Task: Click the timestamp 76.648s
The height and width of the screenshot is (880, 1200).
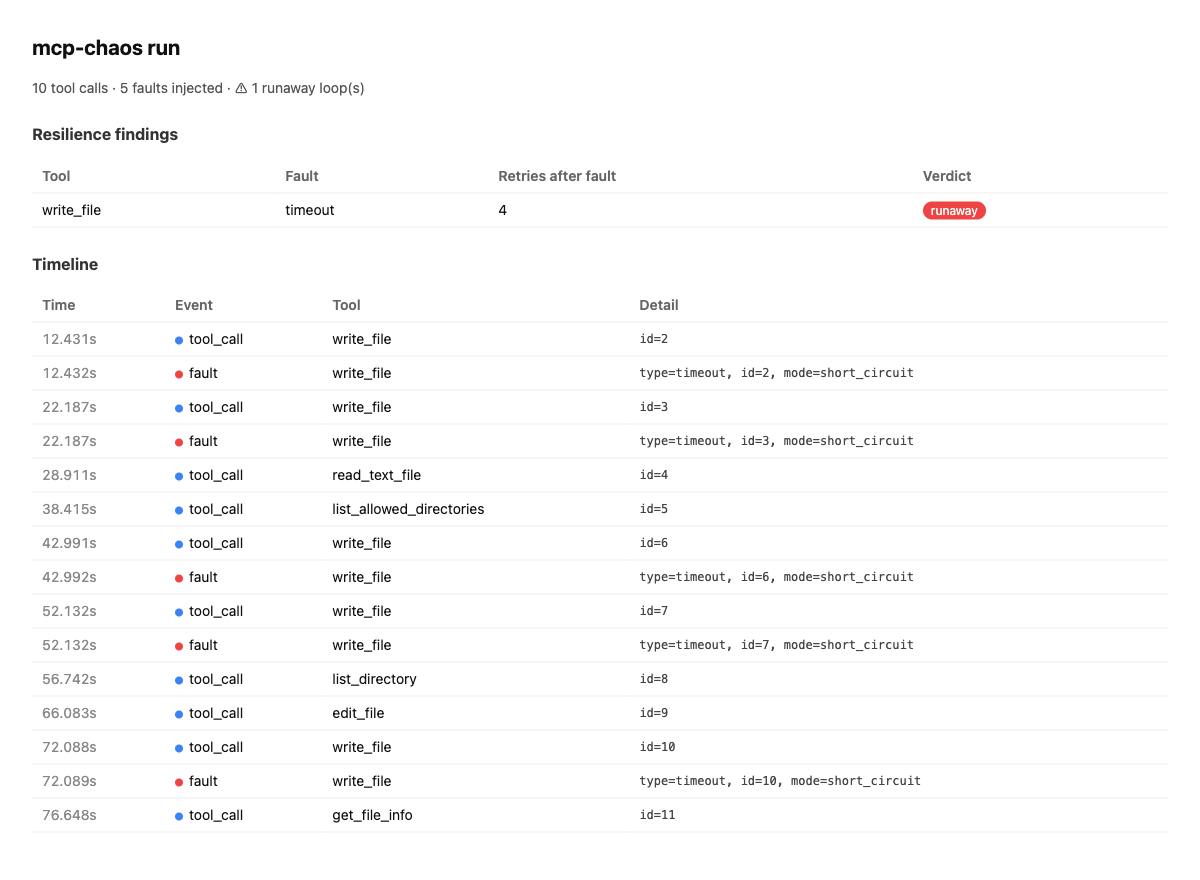Action: (69, 815)
